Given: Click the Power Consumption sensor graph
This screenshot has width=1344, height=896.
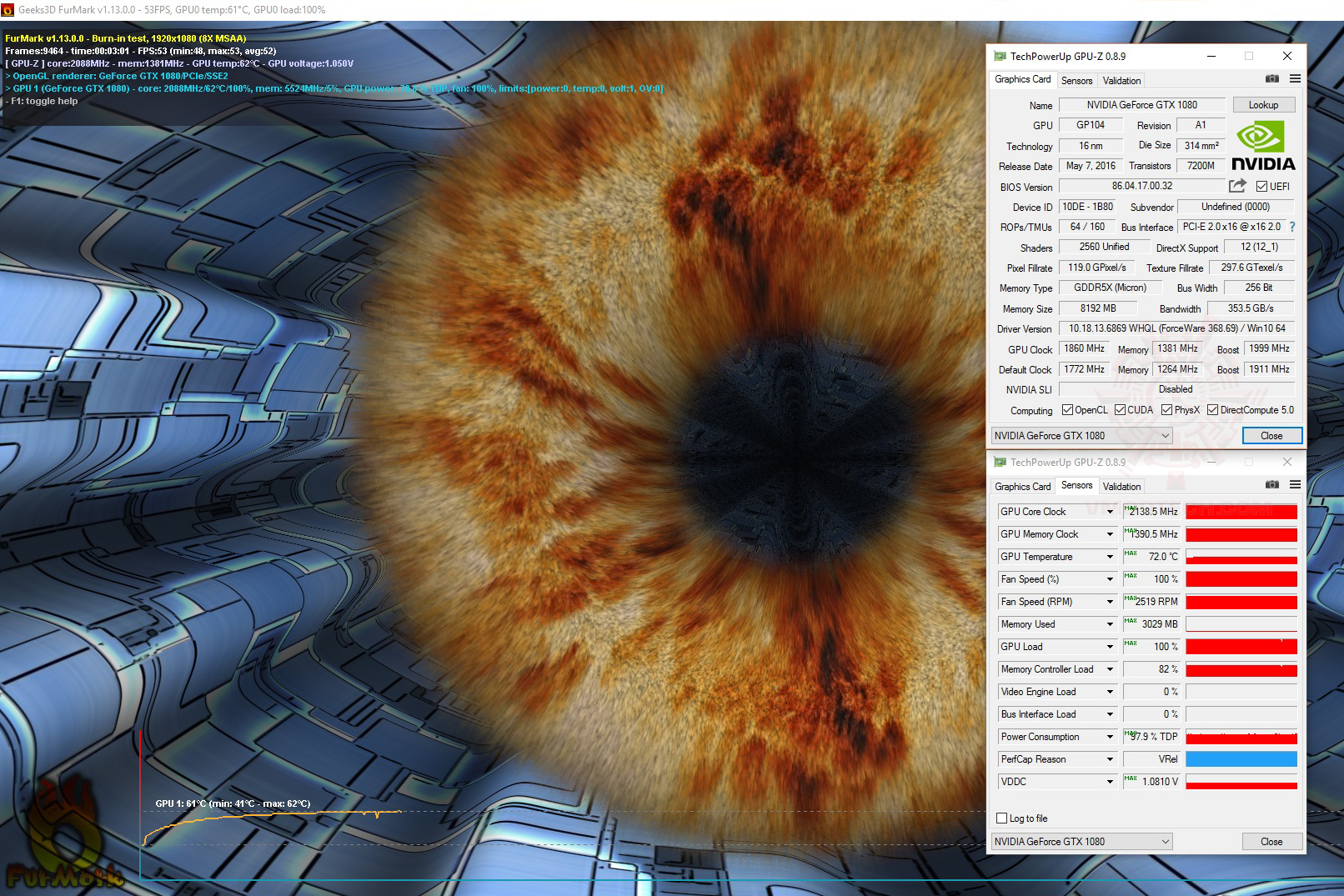Looking at the screenshot, I should pyautogui.click(x=1241, y=737).
